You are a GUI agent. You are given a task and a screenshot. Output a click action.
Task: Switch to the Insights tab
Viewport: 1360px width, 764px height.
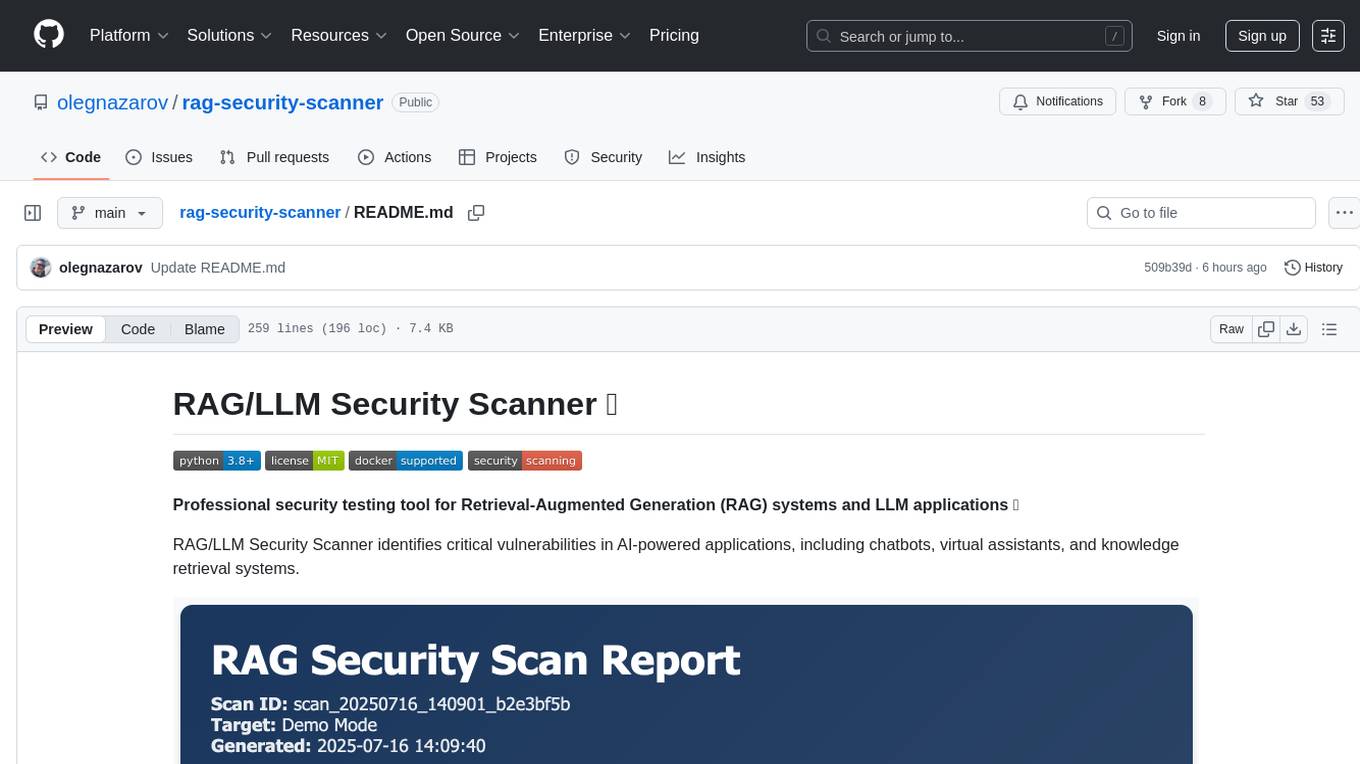point(707,157)
